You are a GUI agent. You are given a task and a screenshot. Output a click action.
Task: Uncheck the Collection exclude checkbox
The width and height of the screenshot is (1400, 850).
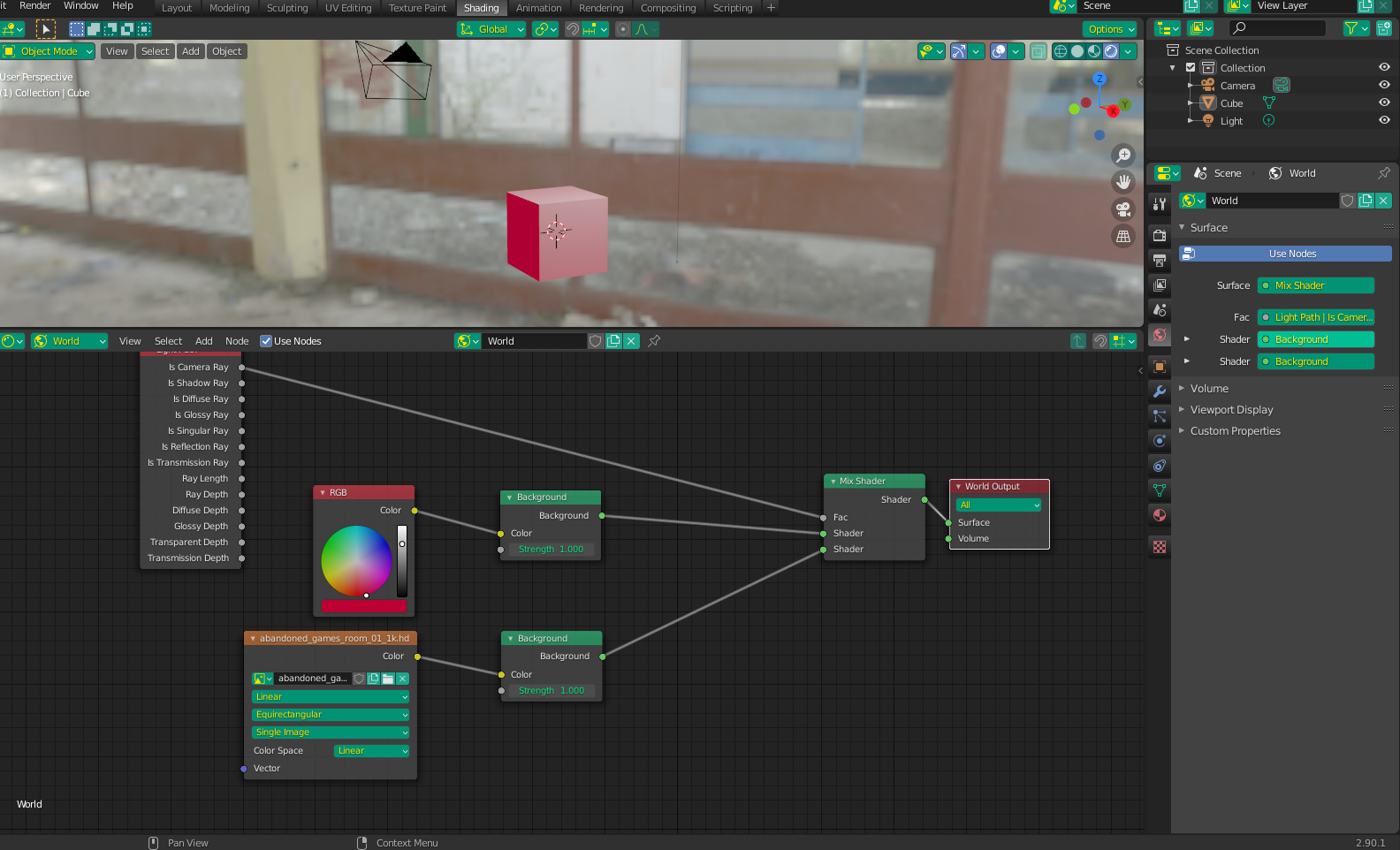coord(1191,68)
